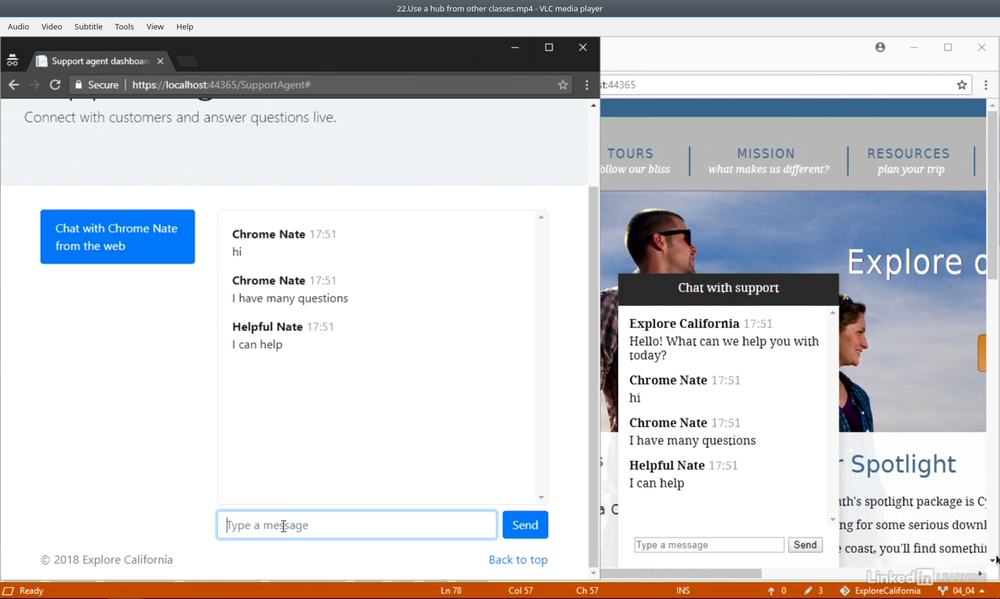Open the VLC Video menu
This screenshot has height=599, width=1000.
pos(52,27)
